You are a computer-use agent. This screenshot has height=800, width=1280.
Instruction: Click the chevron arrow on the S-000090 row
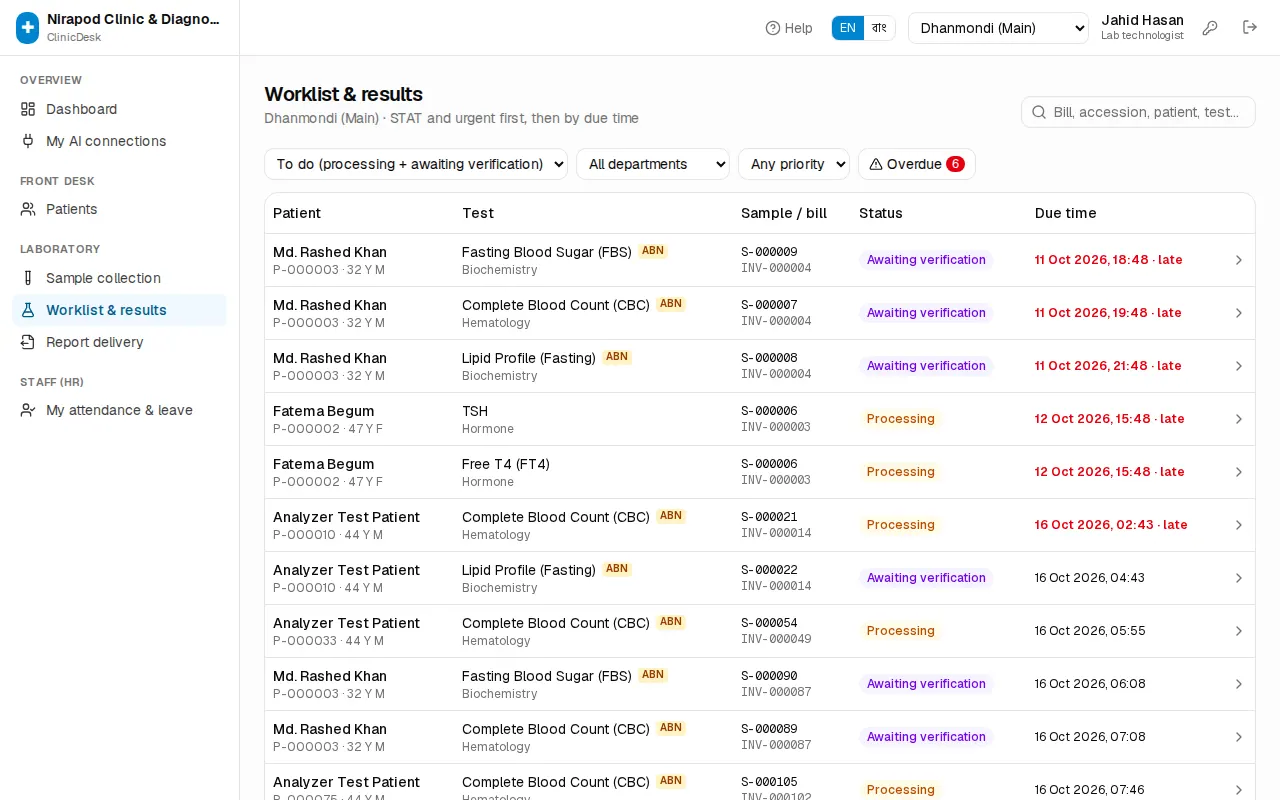click(1239, 684)
